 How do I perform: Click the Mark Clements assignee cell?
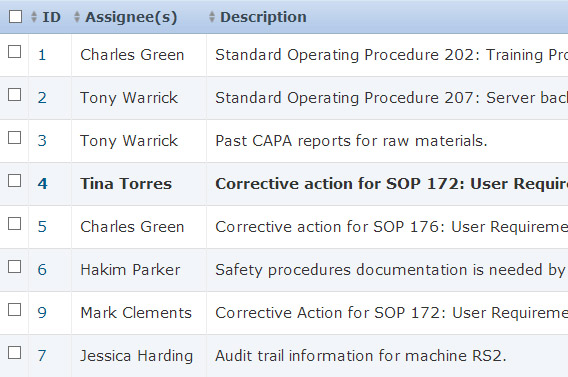(x=139, y=313)
